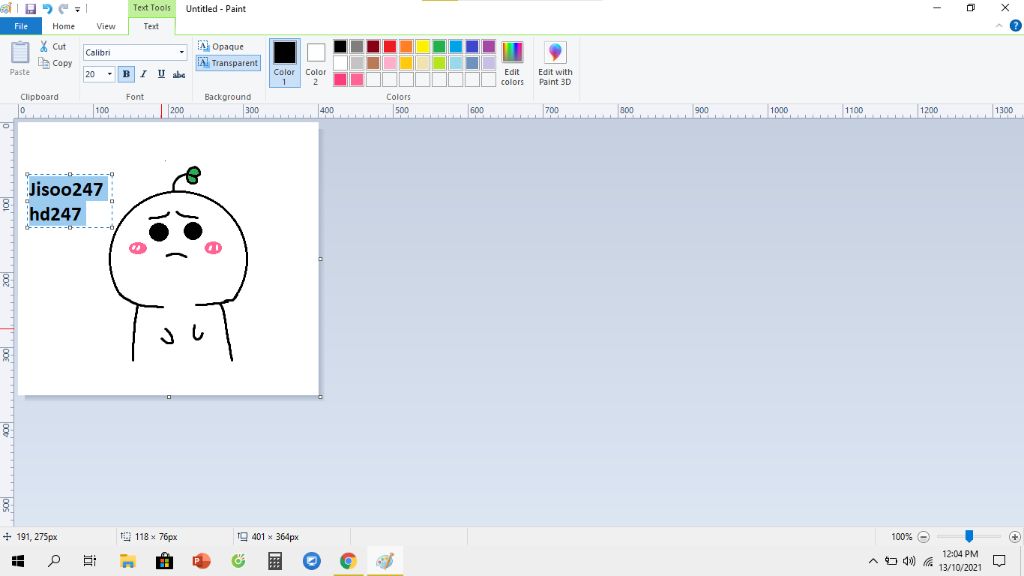Show hidden system tray icons
Image resolution: width=1024 pixels, height=576 pixels.
pyautogui.click(x=873, y=561)
